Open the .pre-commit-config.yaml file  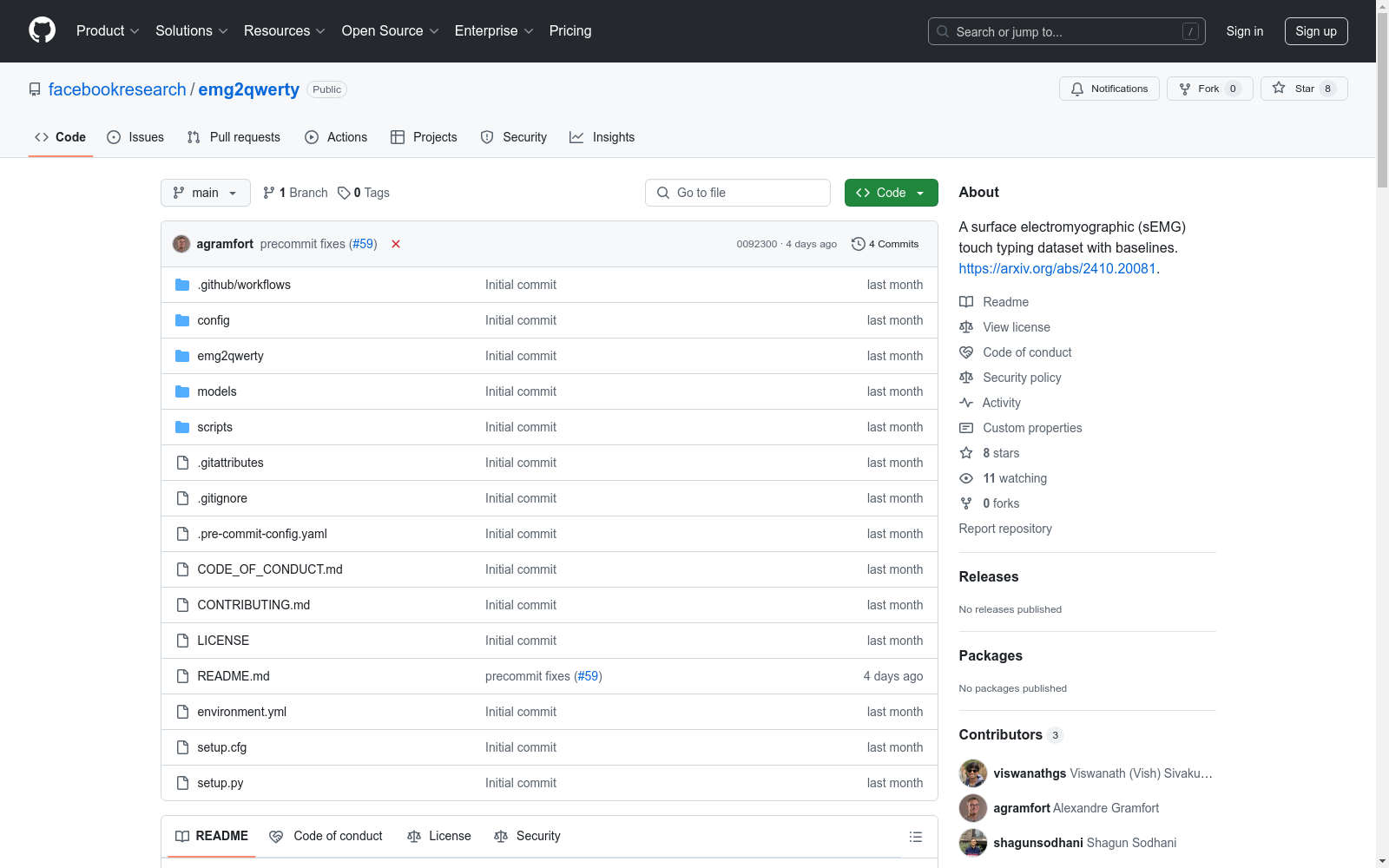point(262,534)
